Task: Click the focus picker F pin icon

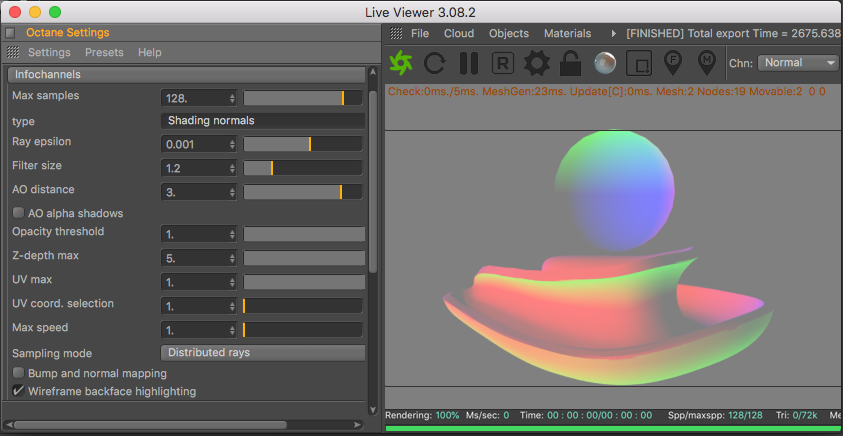Action: click(673, 63)
